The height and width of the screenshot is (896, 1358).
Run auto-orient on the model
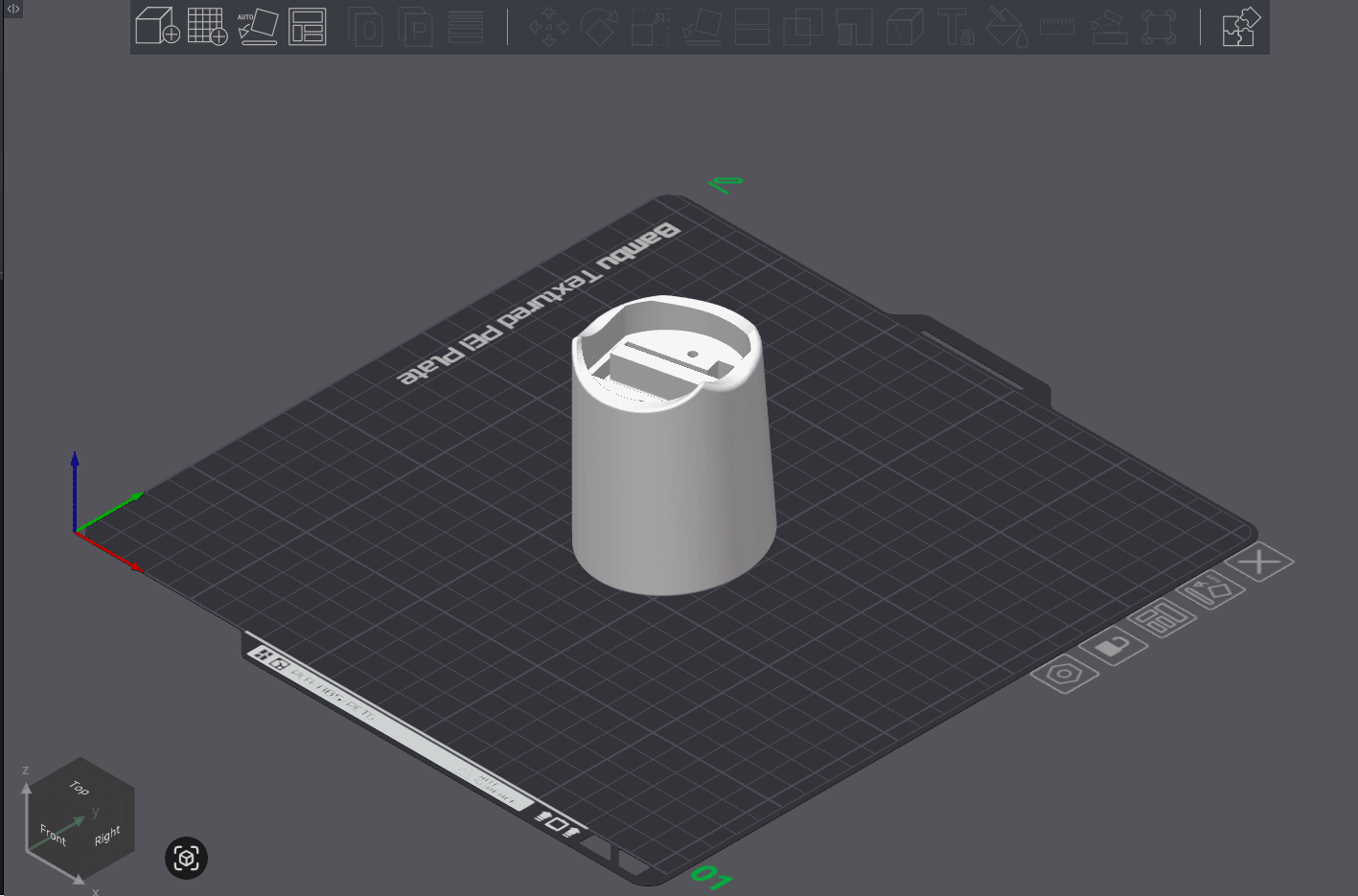tap(257, 28)
